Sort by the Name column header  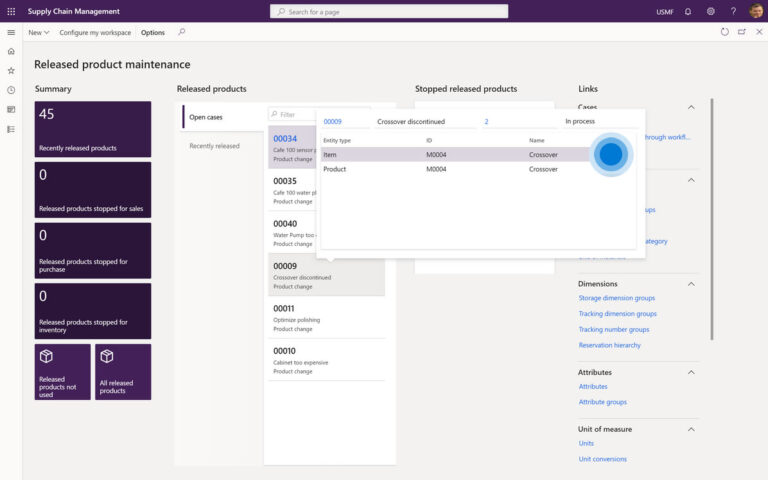coord(537,140)
